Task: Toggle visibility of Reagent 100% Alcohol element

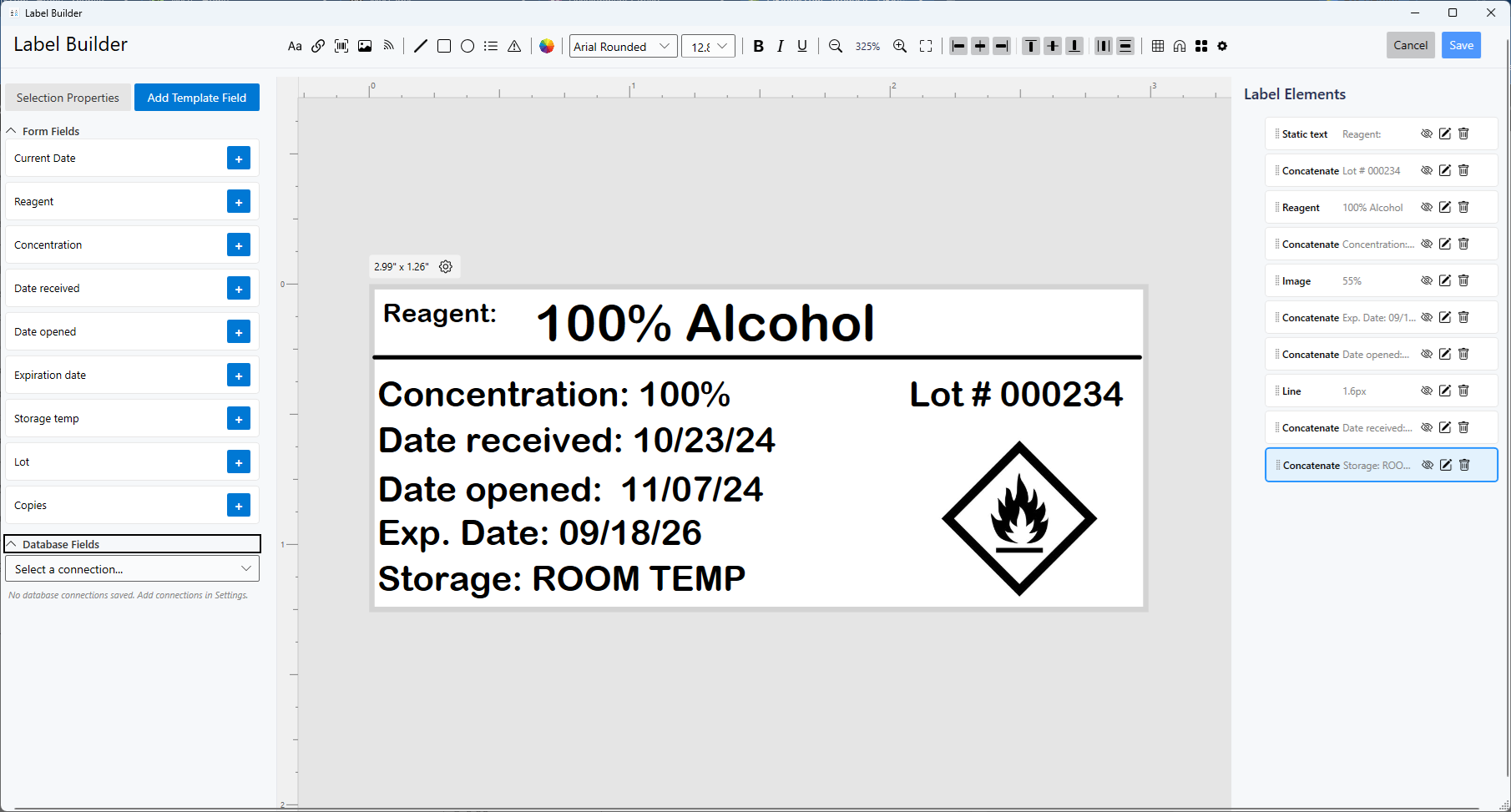Action: click(x=1427, y=207)
